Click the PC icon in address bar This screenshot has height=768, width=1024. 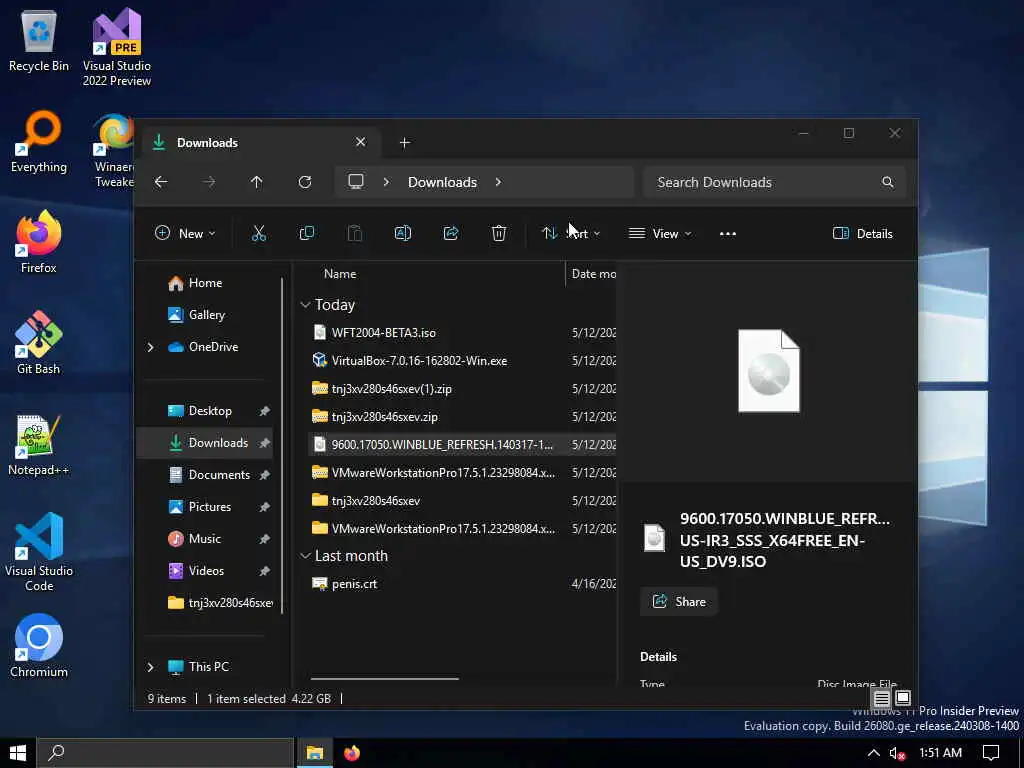point(356,182)
